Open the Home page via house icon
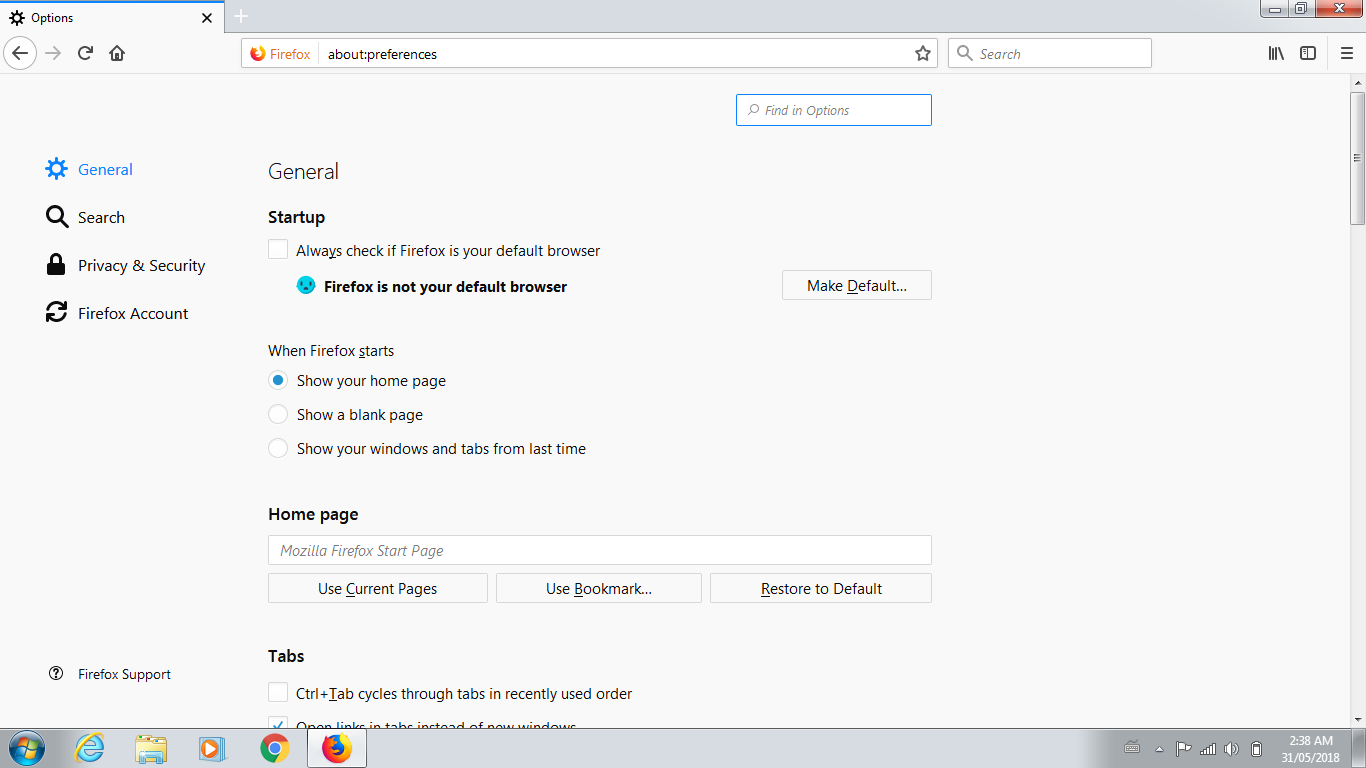The width and height of the screenshot is (1366, 768). click(117, 53)
